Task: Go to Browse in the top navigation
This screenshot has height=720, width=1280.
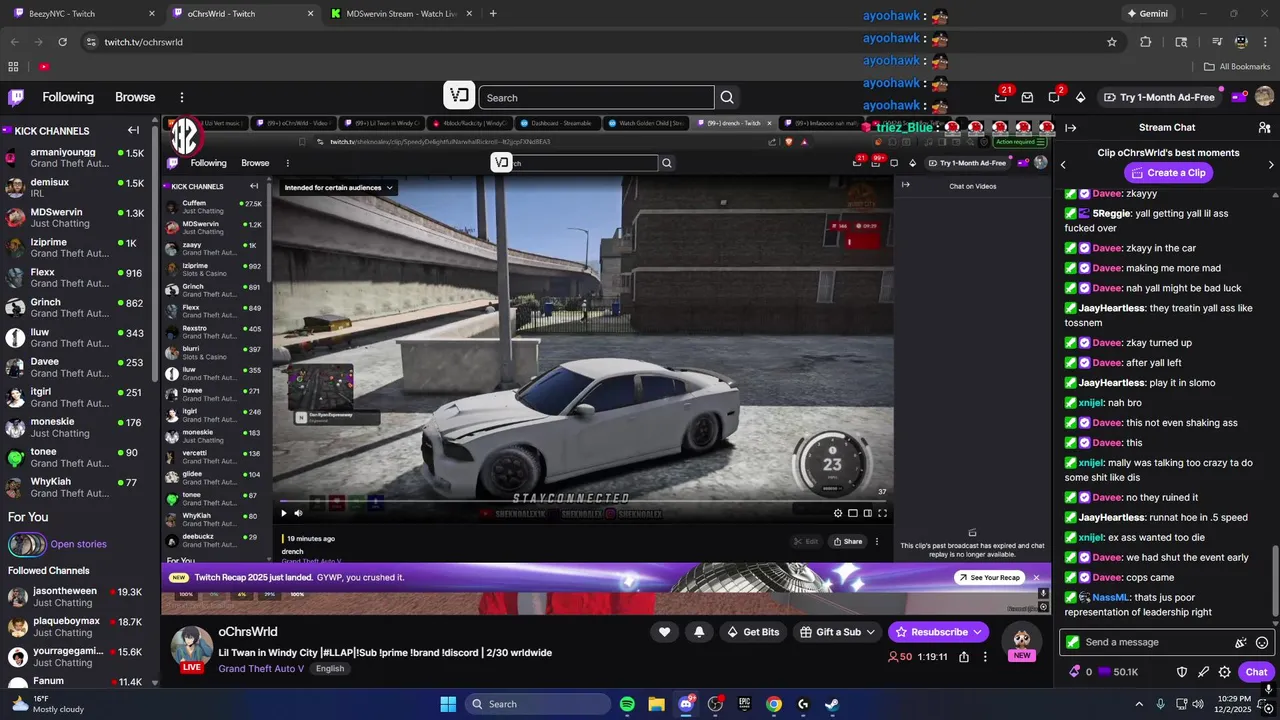Action: (x=135, y=97)
